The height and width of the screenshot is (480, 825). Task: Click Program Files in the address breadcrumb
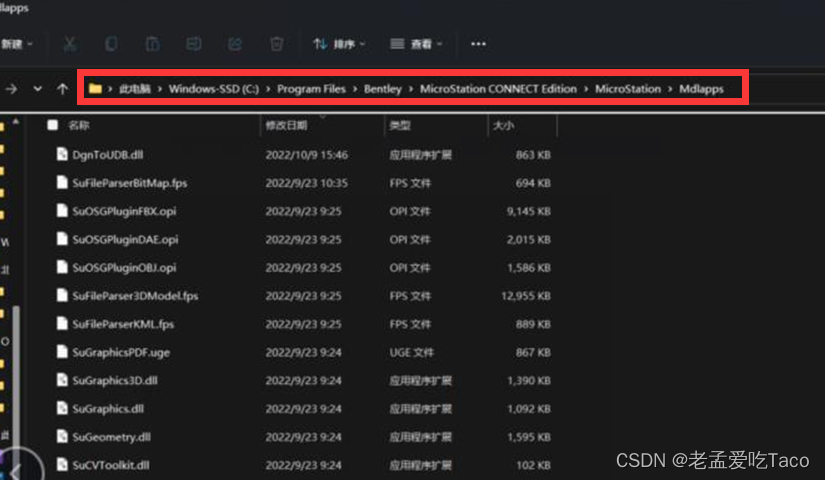click(311, 89)
